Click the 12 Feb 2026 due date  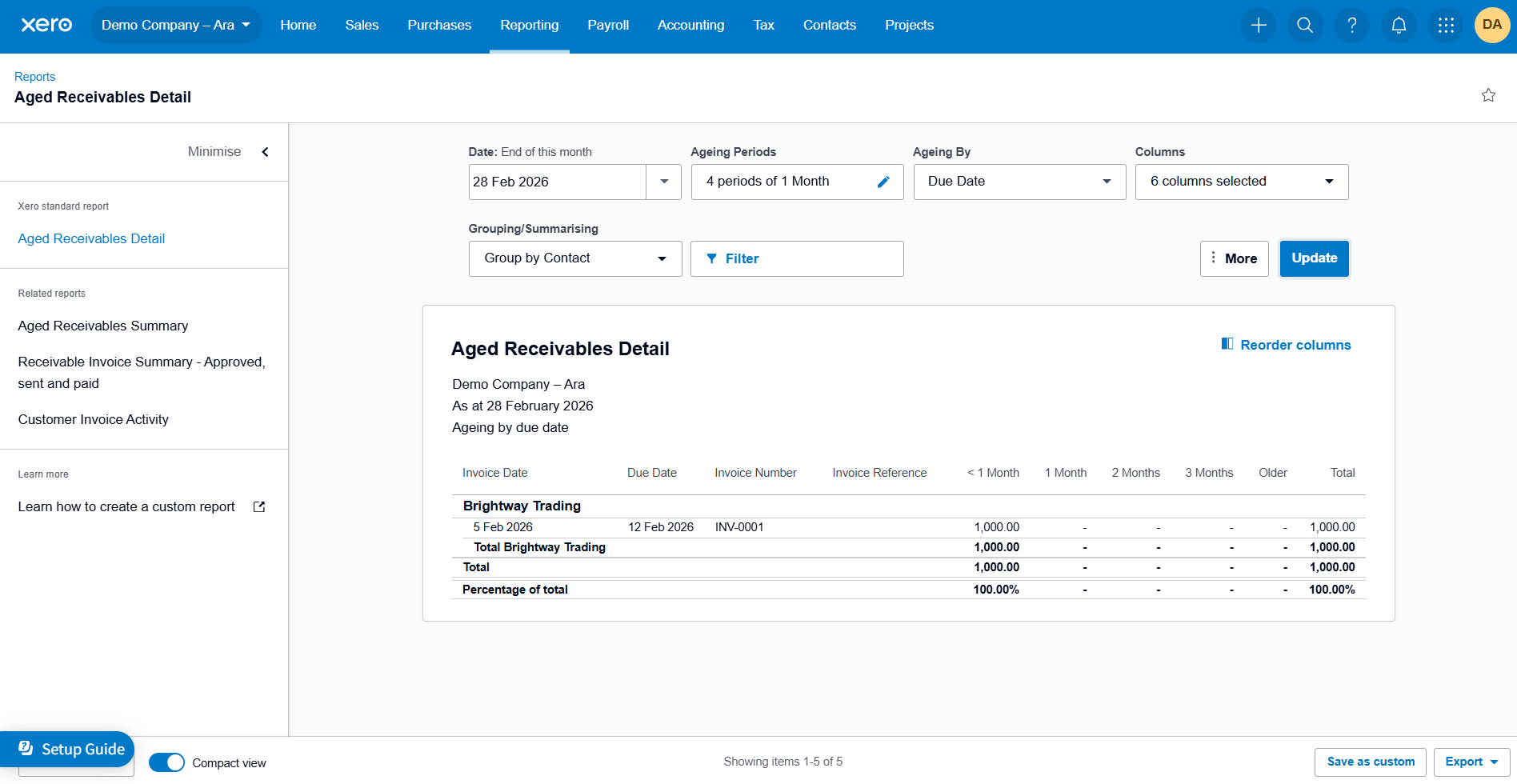click(661, 527)
